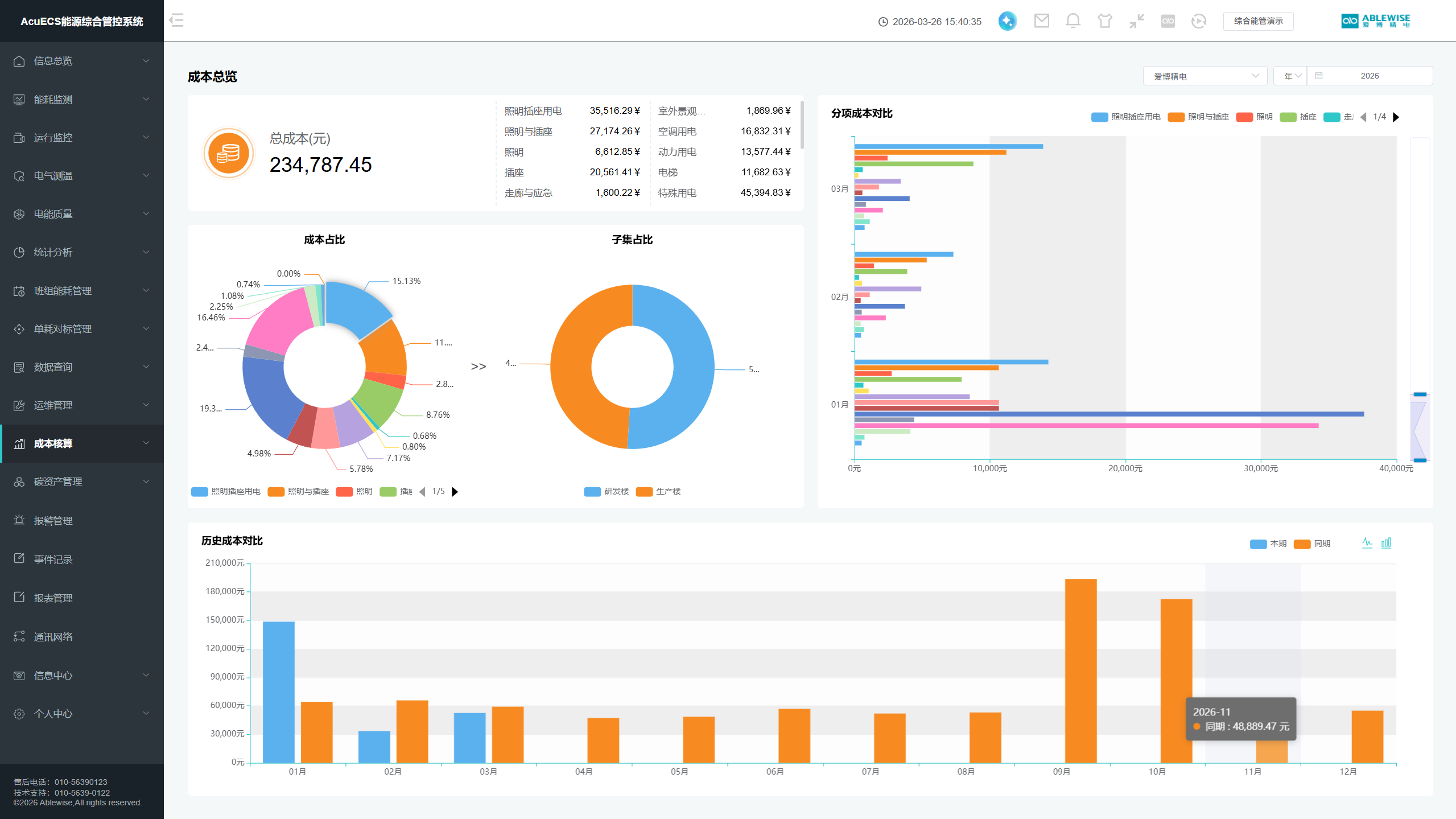1456x819 pixels.
Task: Collapse the sidebar using the menu fold icon
Action: pos(176,20)
